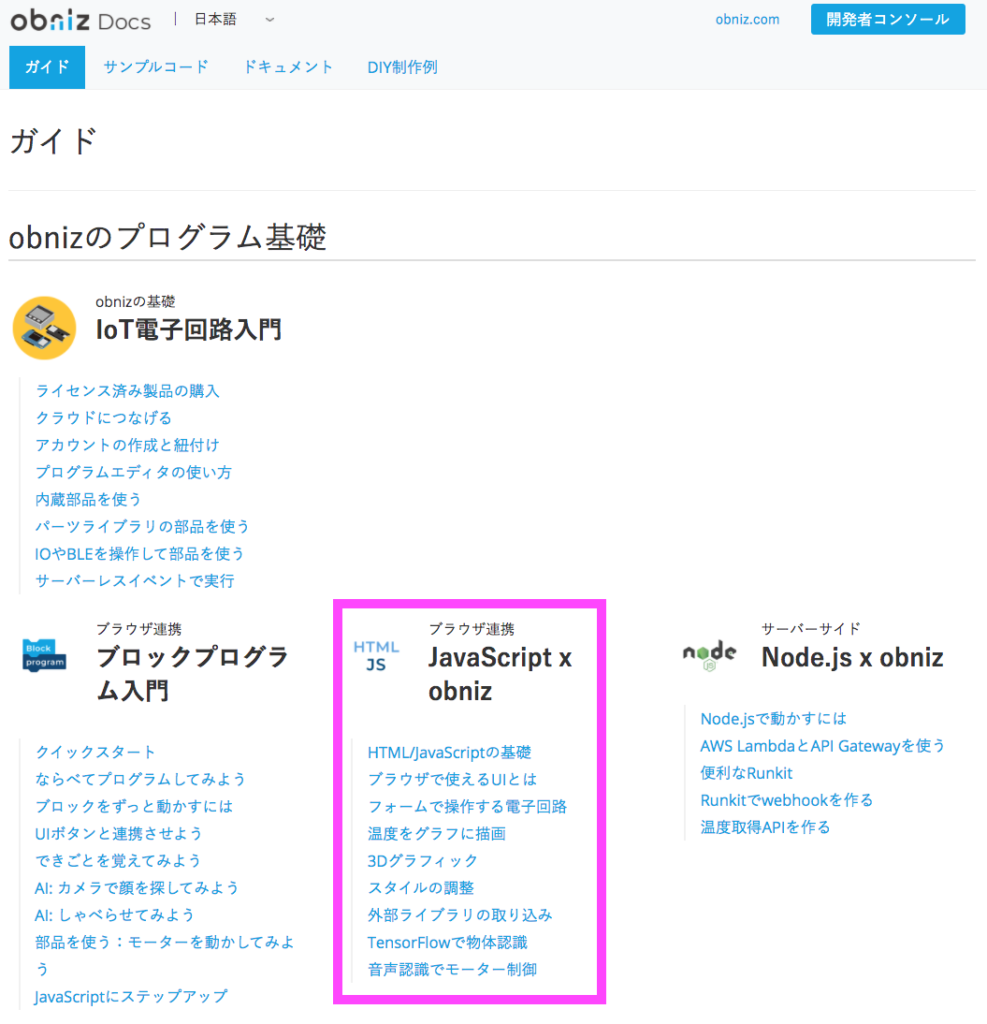Go to TensorFlowで物体認識
The height and width of the screenshot is (1024, 987).
point(447,942)
